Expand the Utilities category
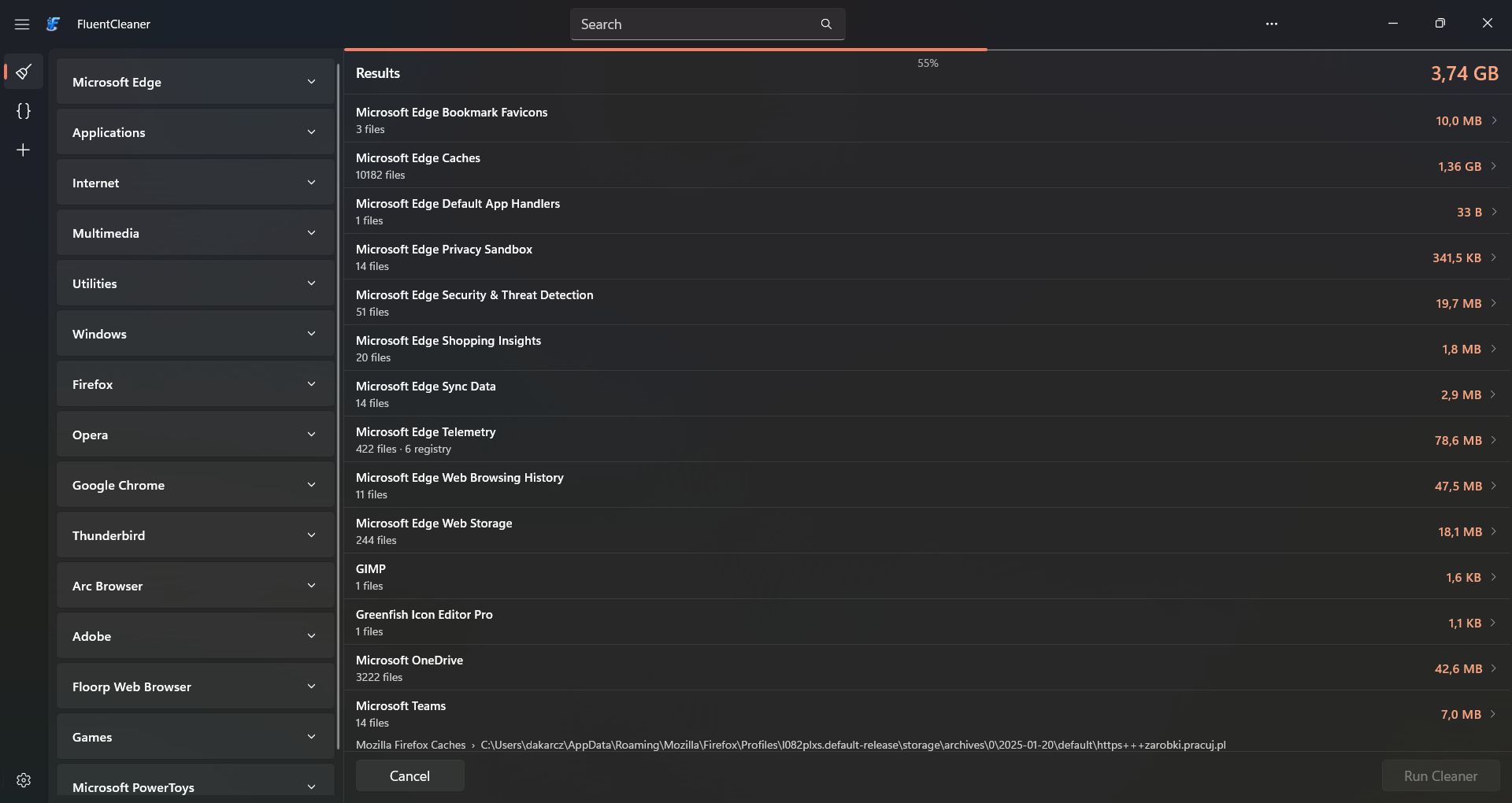The height and width of the screenshot is (803, 1512). click(195, 283)
